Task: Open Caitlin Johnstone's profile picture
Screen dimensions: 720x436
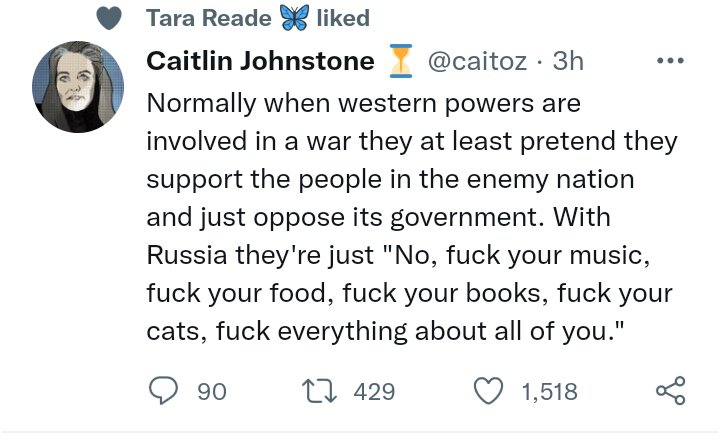Action: point(78,88)
